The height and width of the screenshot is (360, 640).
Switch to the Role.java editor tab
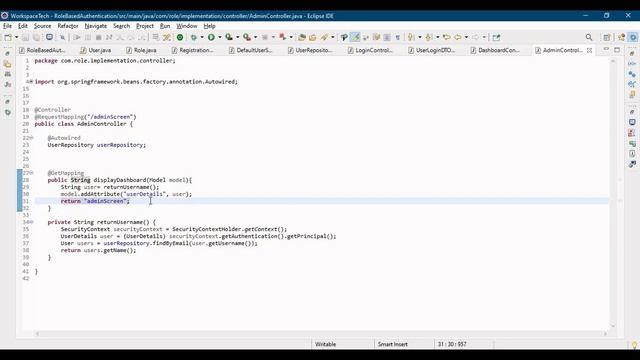click(x=141, y=50)
